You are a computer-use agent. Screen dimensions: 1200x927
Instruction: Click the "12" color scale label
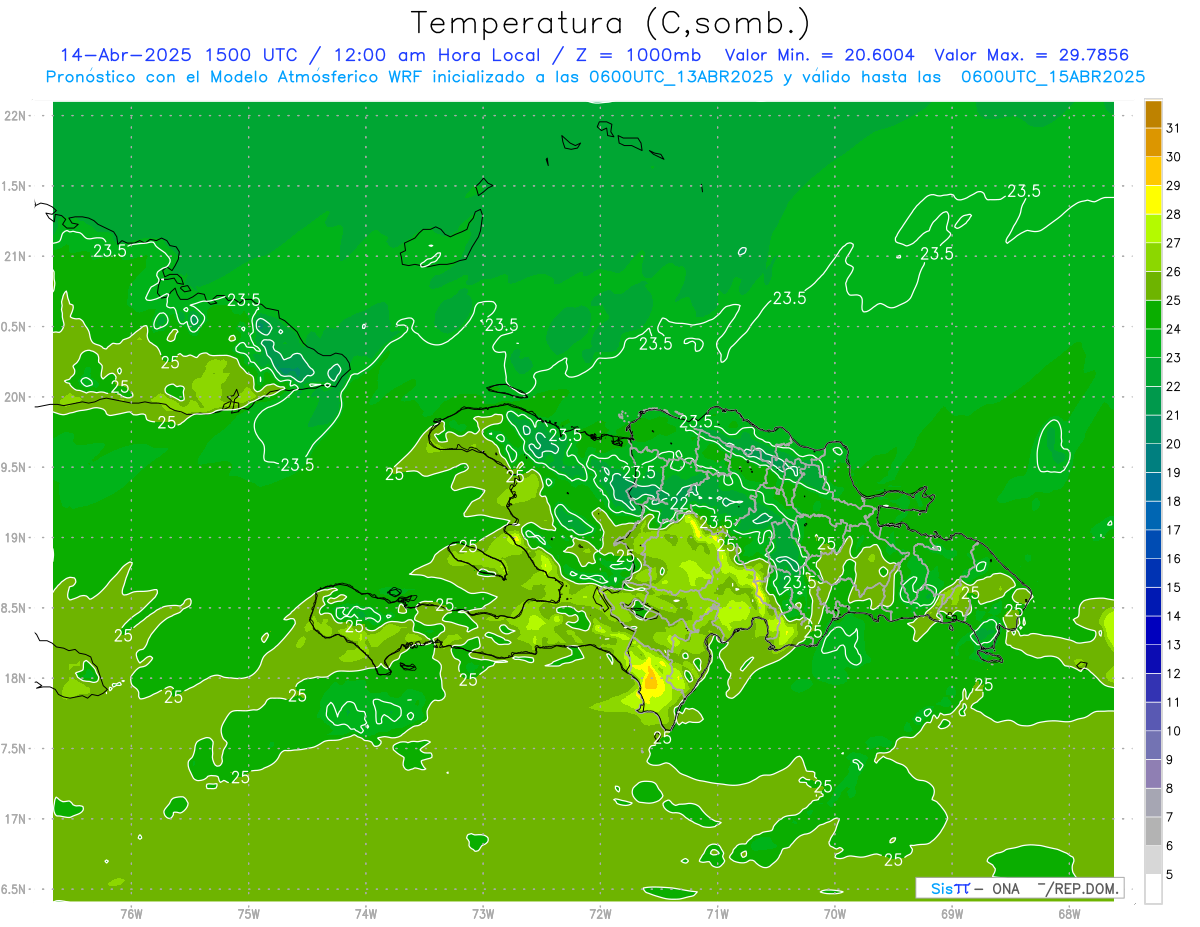click(x=1173, y=674)
